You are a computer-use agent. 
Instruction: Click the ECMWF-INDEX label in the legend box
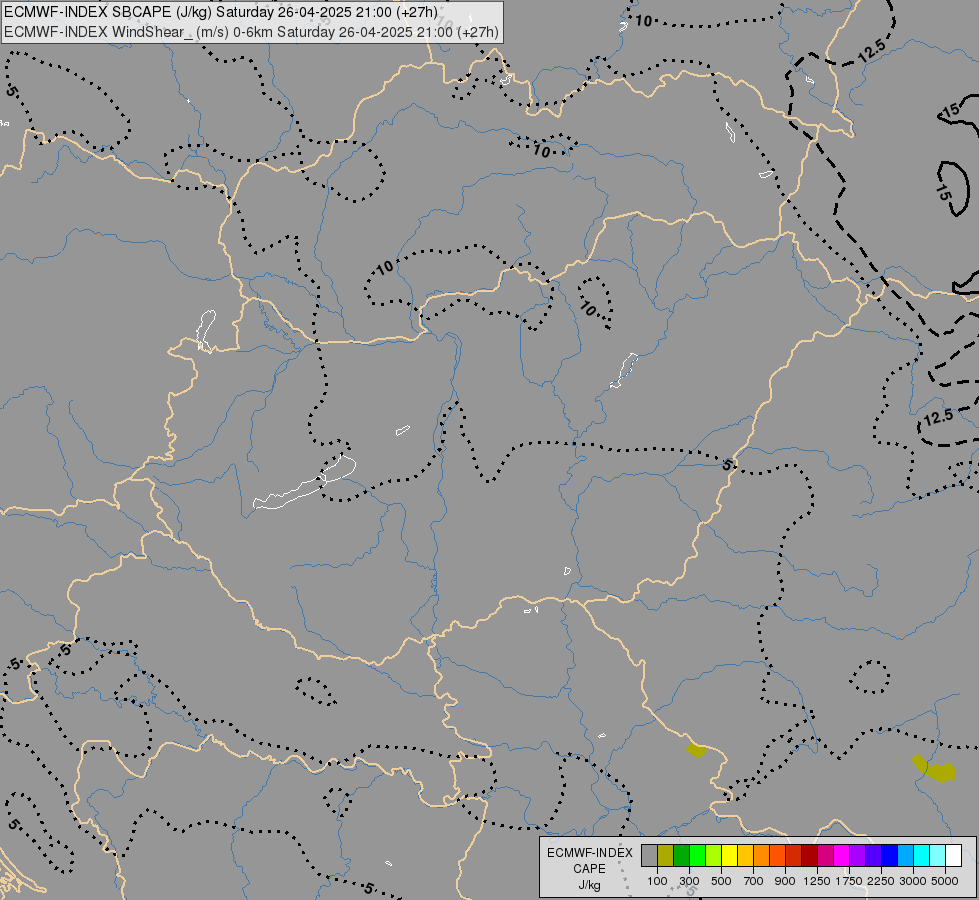[x=589, y=853]
